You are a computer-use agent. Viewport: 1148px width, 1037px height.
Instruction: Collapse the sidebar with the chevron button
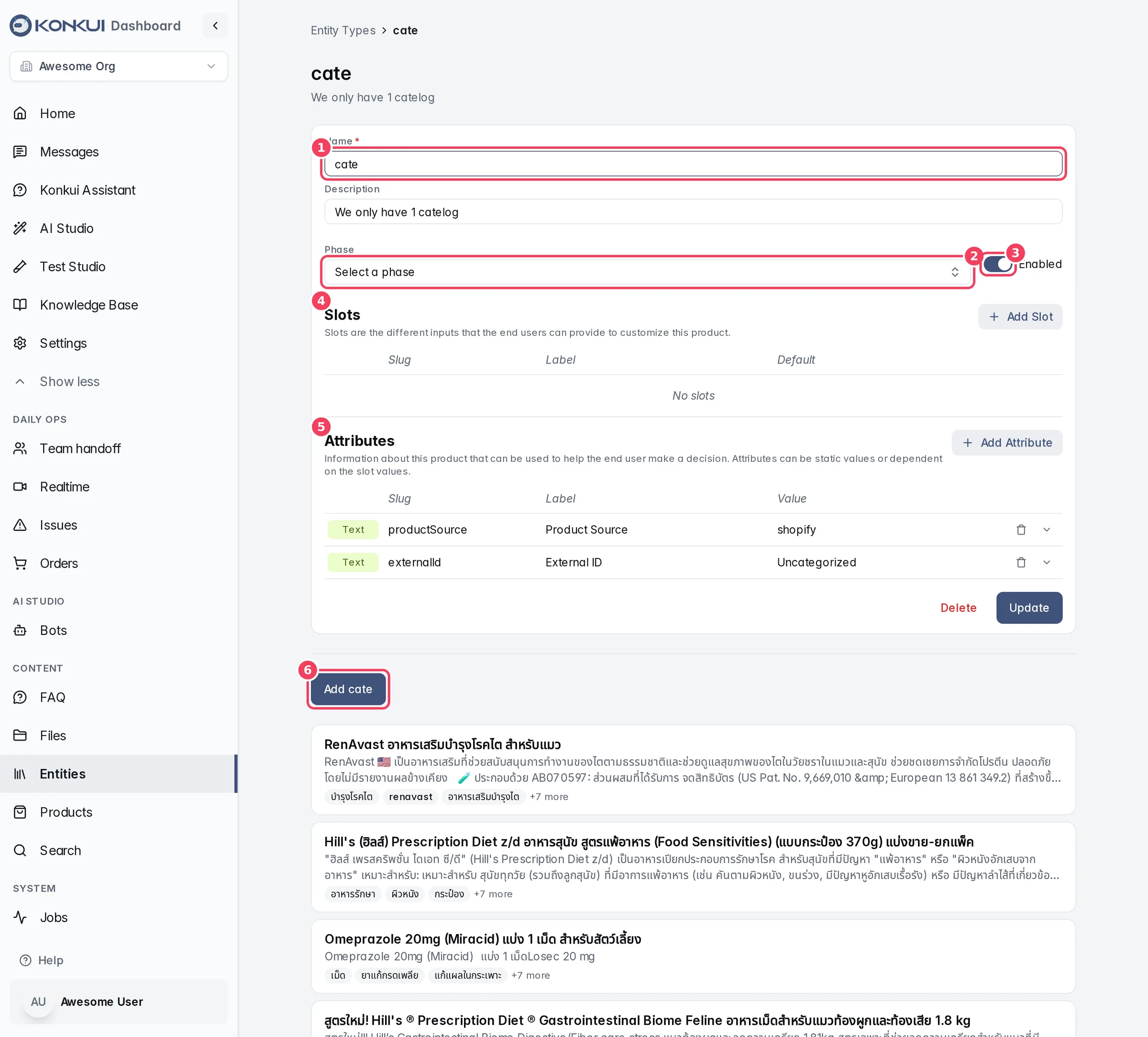[215, 26]
